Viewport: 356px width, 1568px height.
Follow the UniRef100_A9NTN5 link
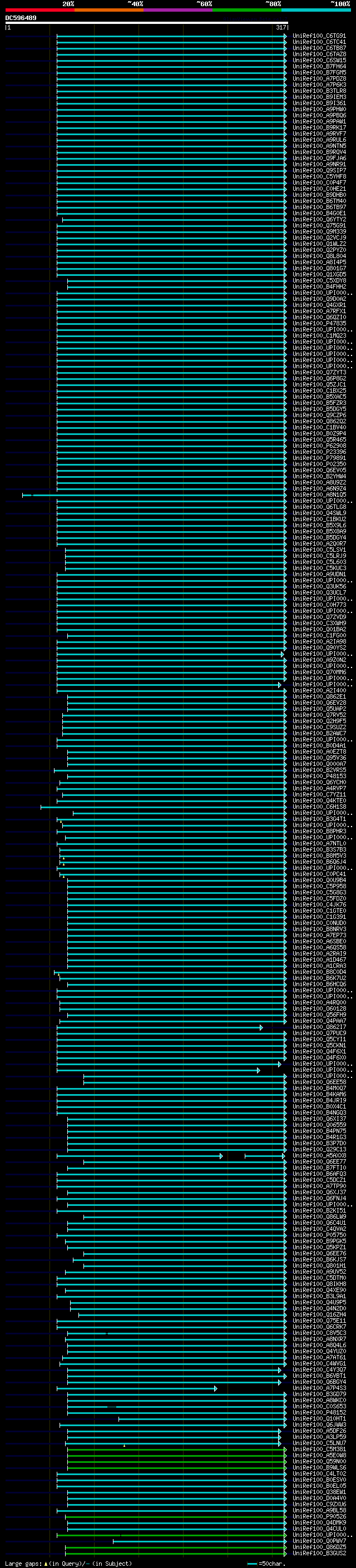(x=319, y=146)
